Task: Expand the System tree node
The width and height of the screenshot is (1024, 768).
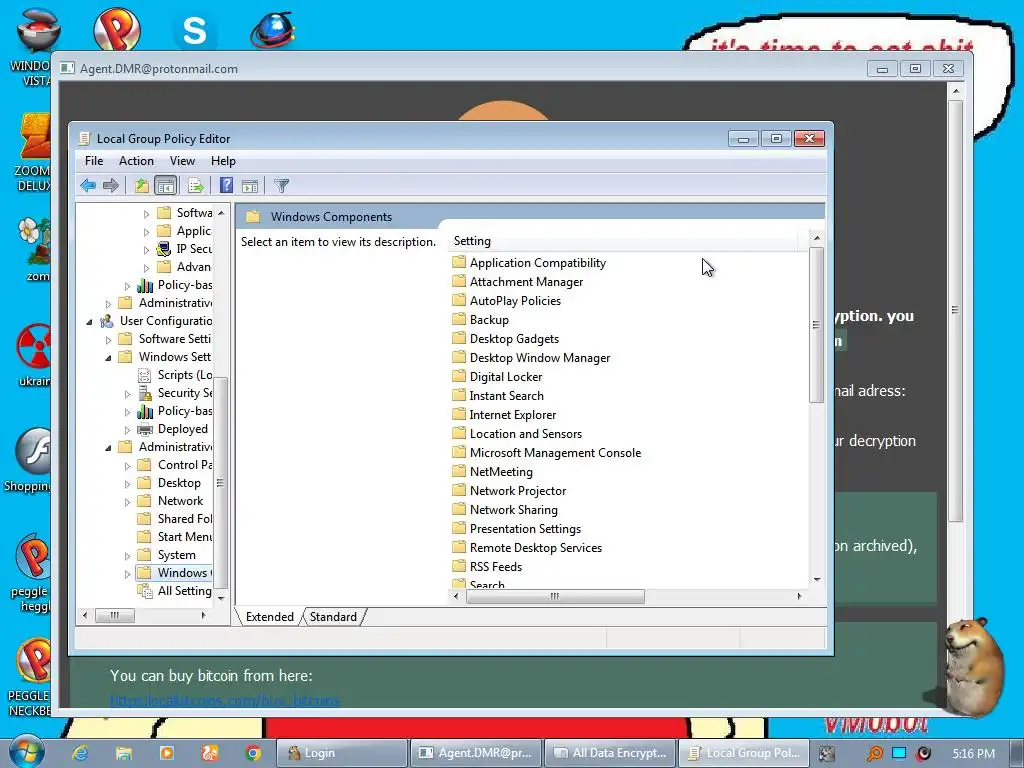Action: (127, 556)
